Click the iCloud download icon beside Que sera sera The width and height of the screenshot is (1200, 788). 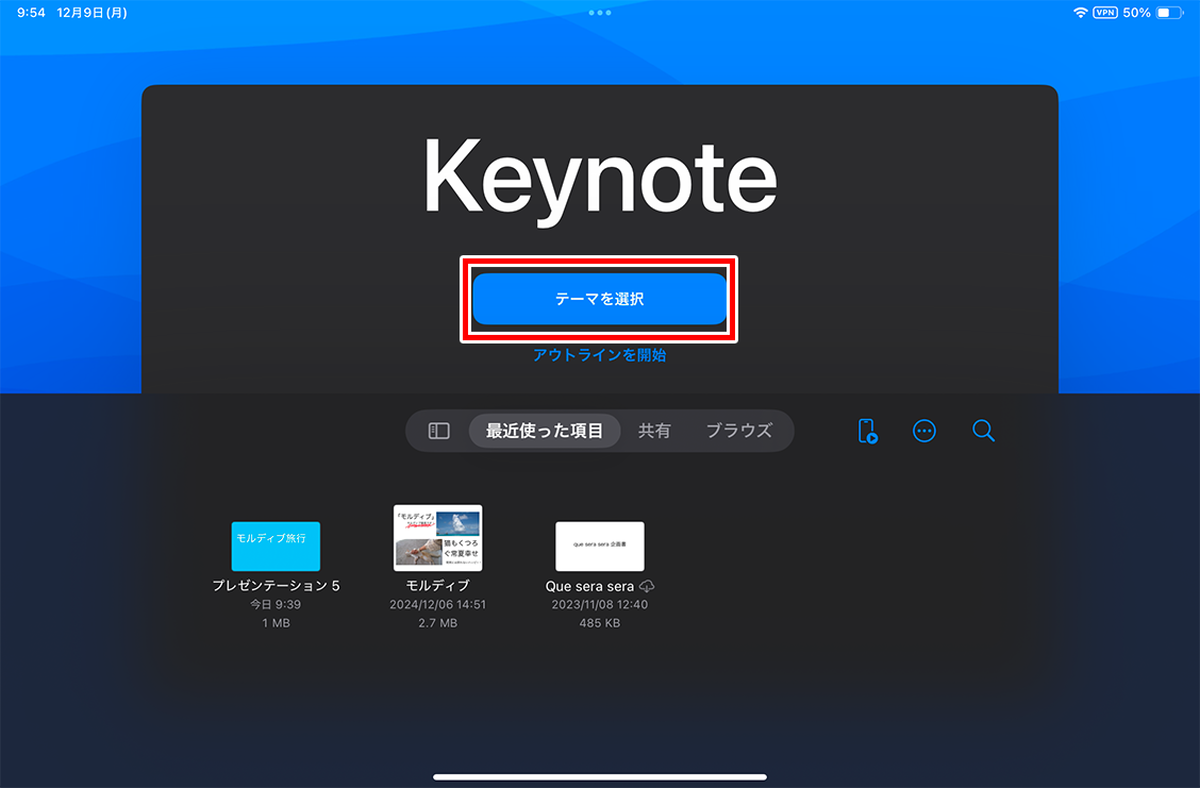647,586
